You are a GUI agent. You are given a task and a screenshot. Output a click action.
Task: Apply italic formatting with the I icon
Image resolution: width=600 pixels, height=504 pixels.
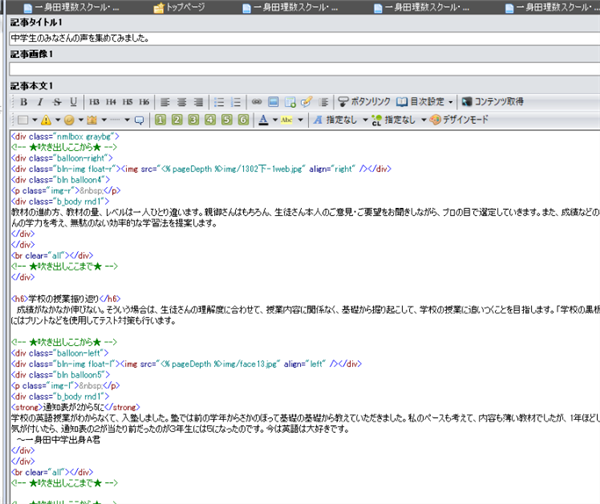click(40, 102)
